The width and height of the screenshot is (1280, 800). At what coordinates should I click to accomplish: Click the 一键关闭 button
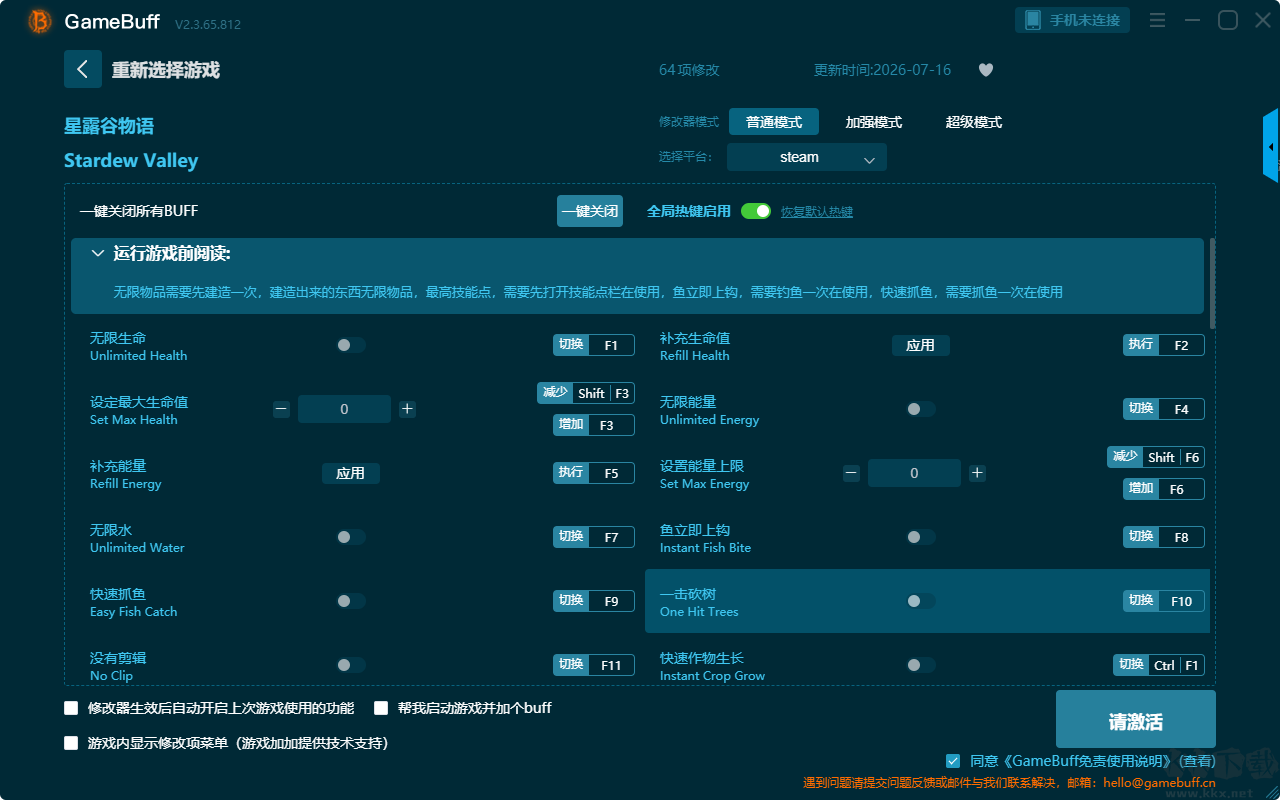click(x=590, y=211)
